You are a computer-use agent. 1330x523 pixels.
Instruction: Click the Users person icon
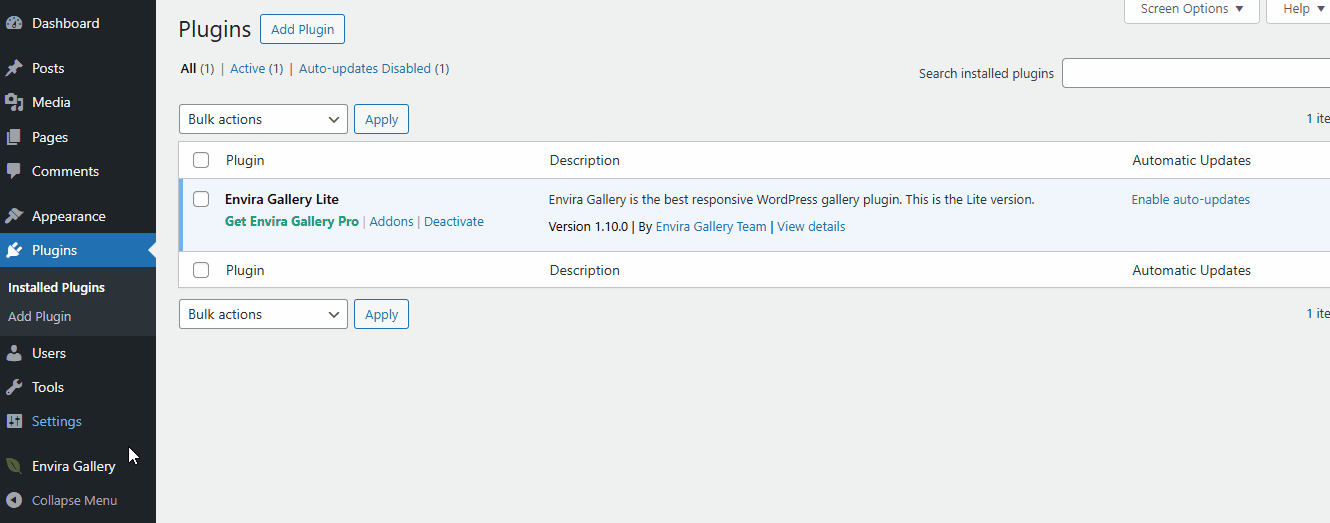click(x=14, y=353)
